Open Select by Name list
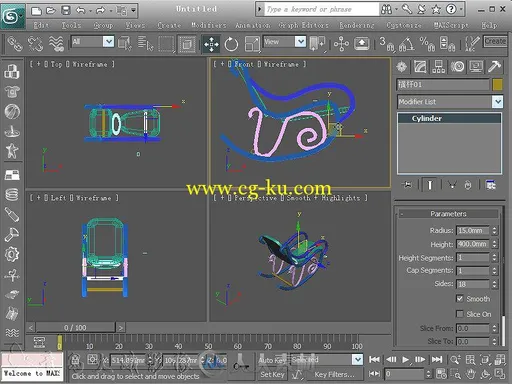Screen dimensions: 512x384 click(x=145, y=44)
